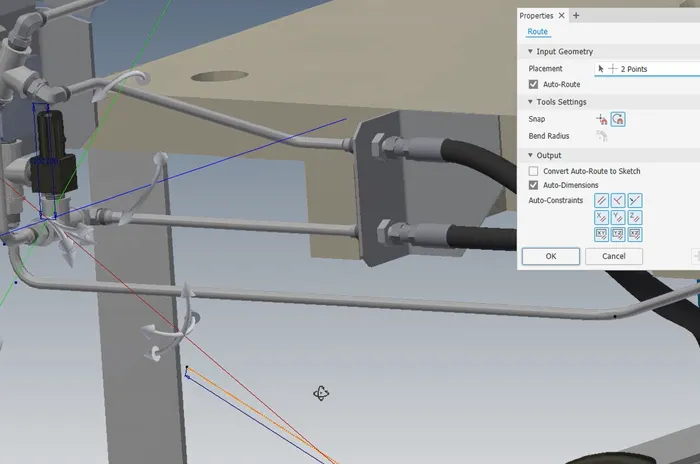Screen dimensions: 700x464
Task: Collapse the Output section
Action: click(x=530, y=156)
